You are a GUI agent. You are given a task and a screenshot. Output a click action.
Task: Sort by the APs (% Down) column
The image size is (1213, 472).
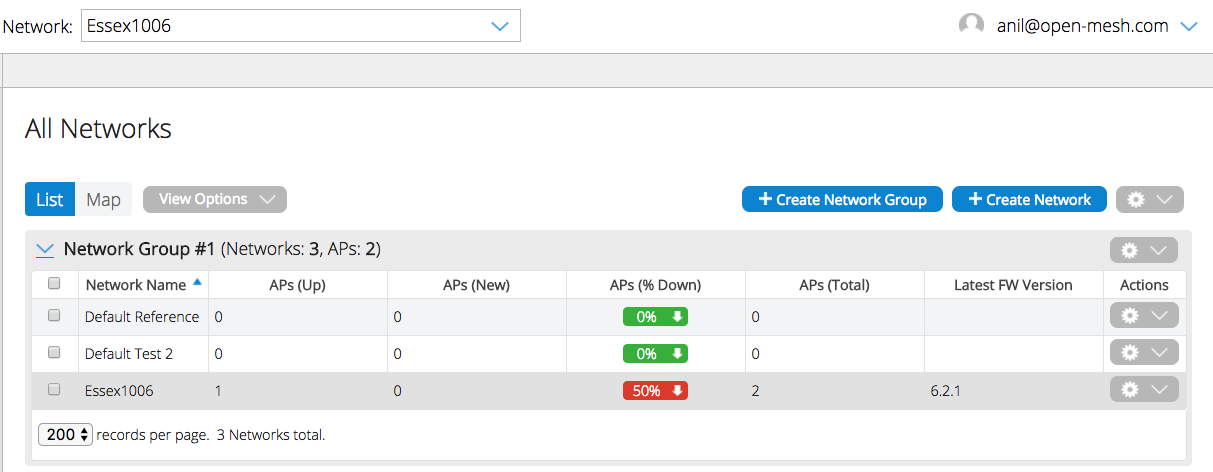[x=655, y=285]
